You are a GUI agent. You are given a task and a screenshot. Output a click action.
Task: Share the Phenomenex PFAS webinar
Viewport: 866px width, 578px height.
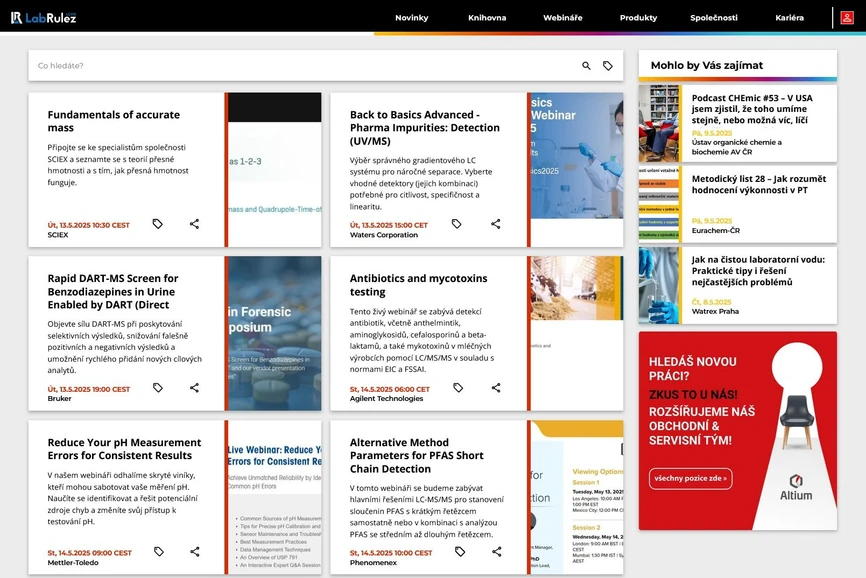click(x=495, y=551)
